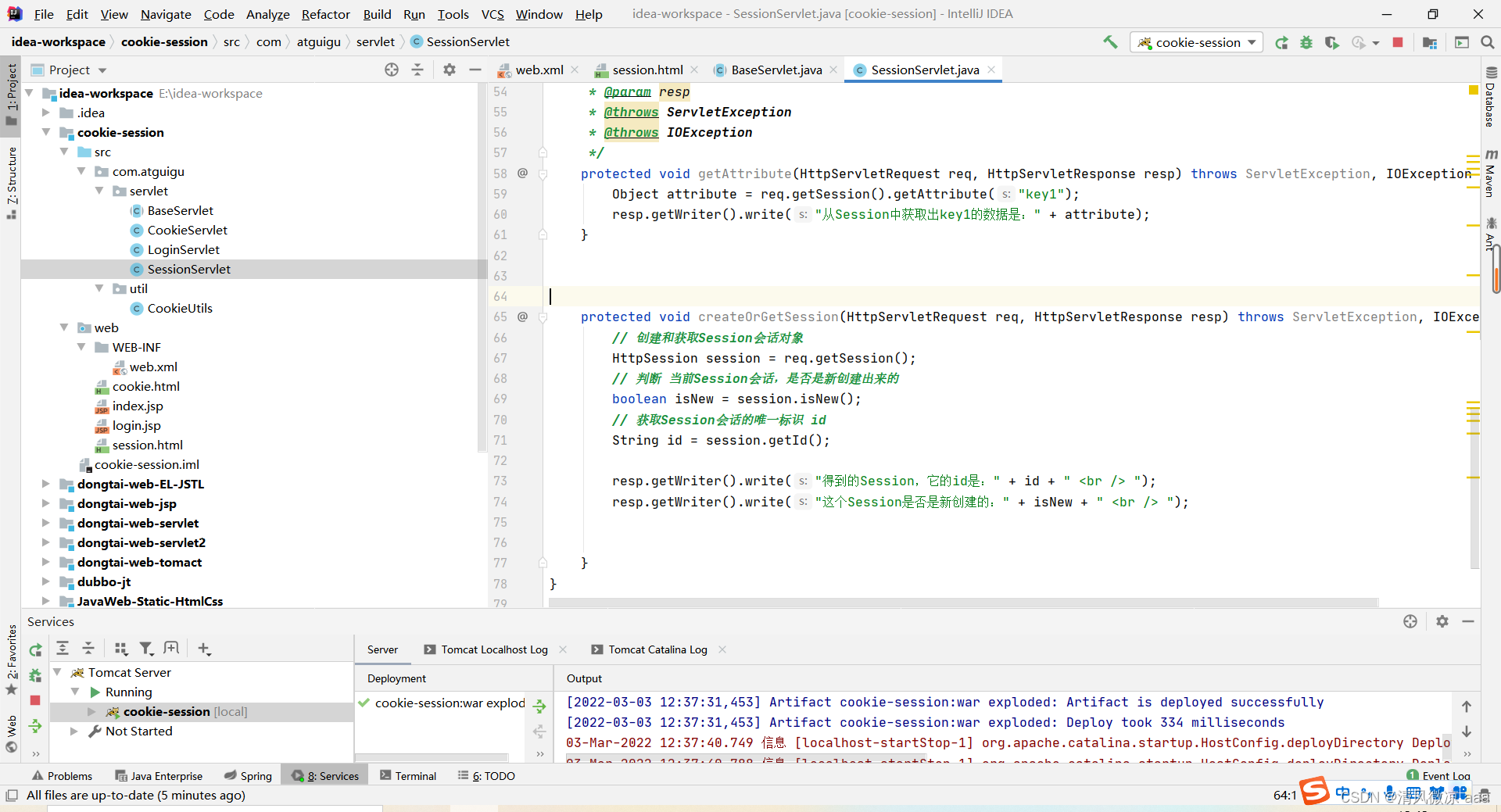Collapse the WEB-INF folder
Viewport: 1501px width, 812px height.
82,347
